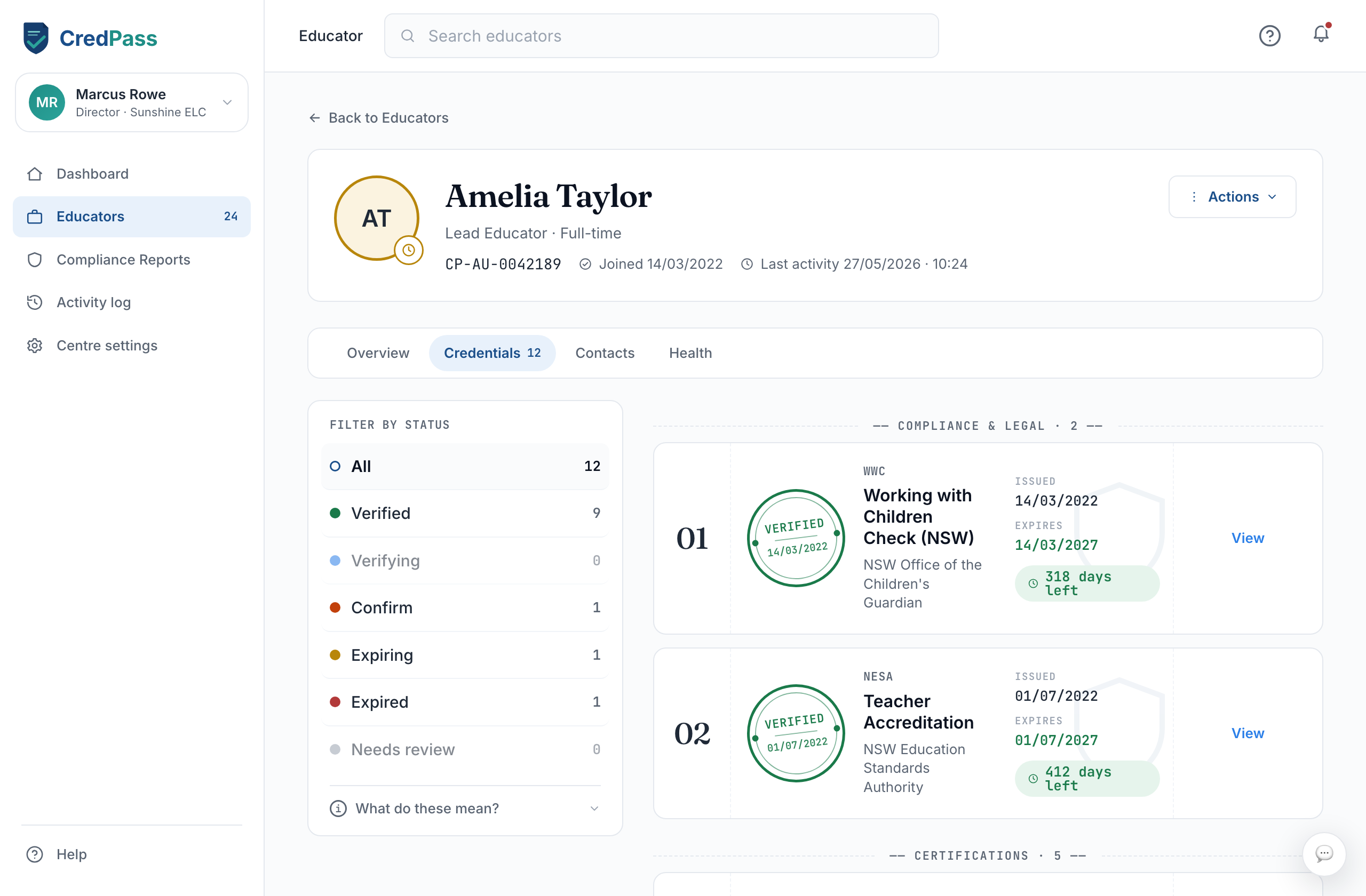Click the Compliance & Legal section header
This screenshot has width=1366, height=896.
[987, 426]
